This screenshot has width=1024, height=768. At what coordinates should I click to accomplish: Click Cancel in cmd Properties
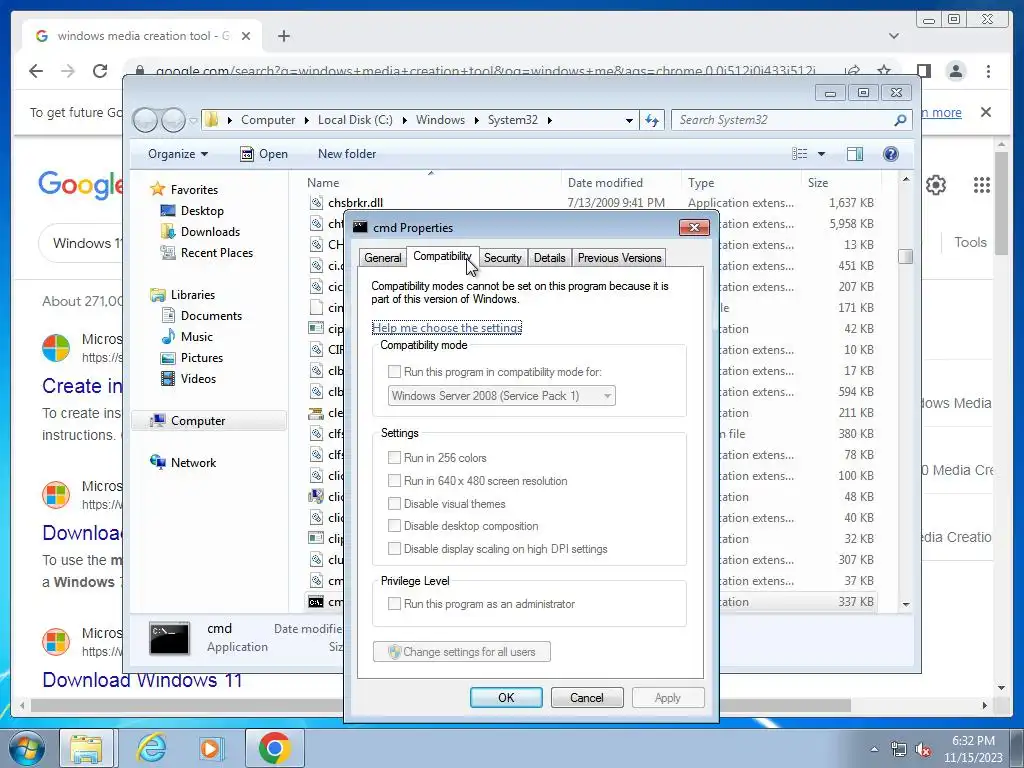tap(587, 697)
